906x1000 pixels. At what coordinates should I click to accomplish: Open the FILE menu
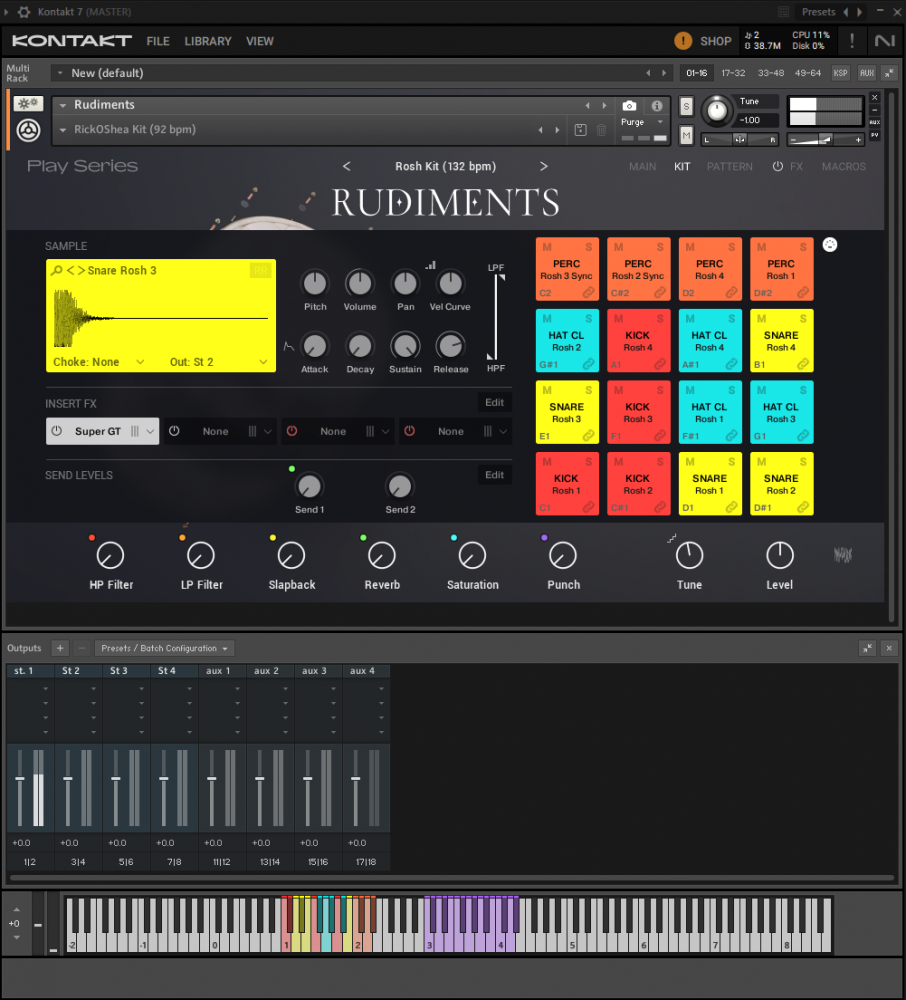coord(158,41)
